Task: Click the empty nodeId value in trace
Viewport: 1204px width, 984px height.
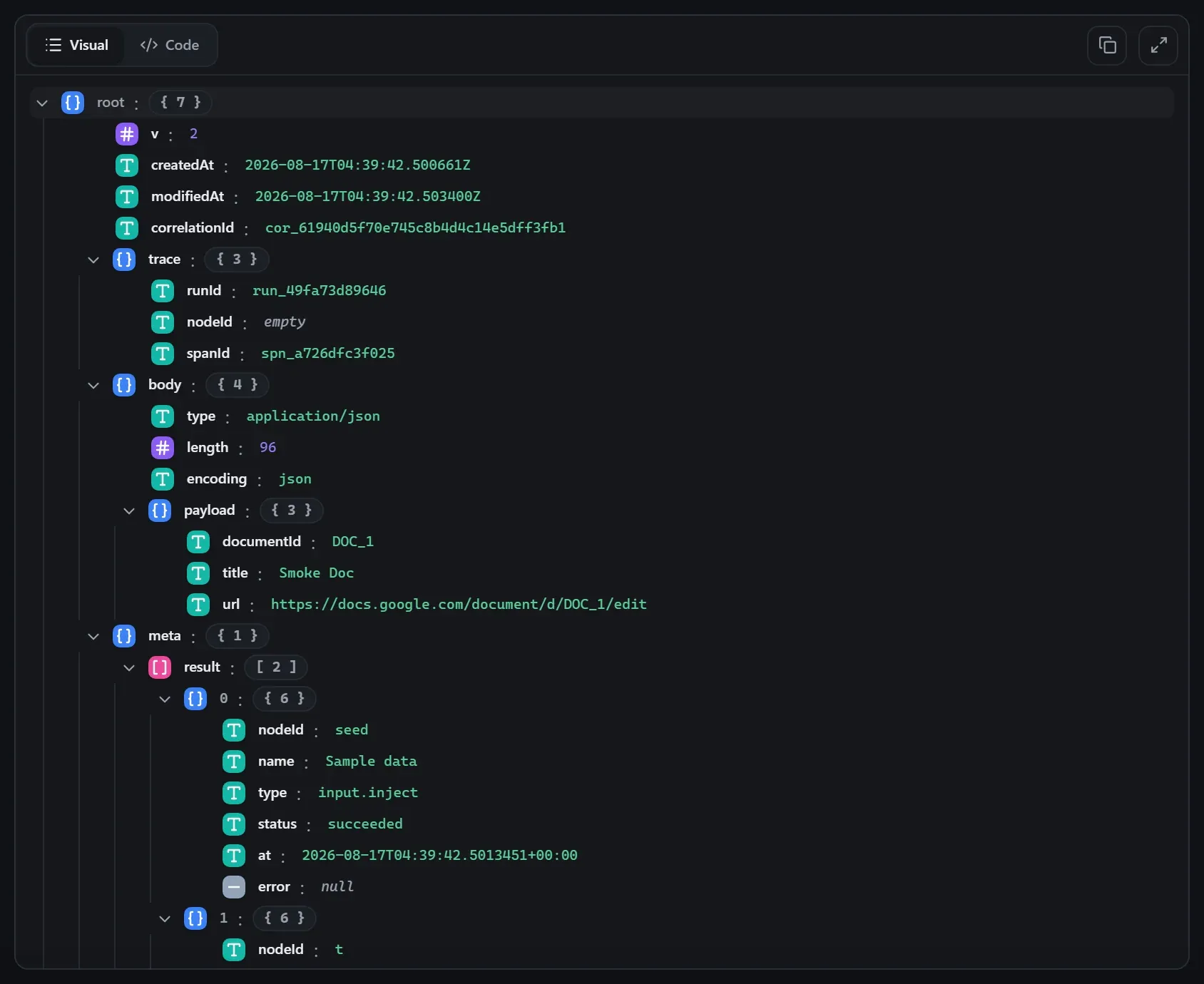Action: coord(285,322)
